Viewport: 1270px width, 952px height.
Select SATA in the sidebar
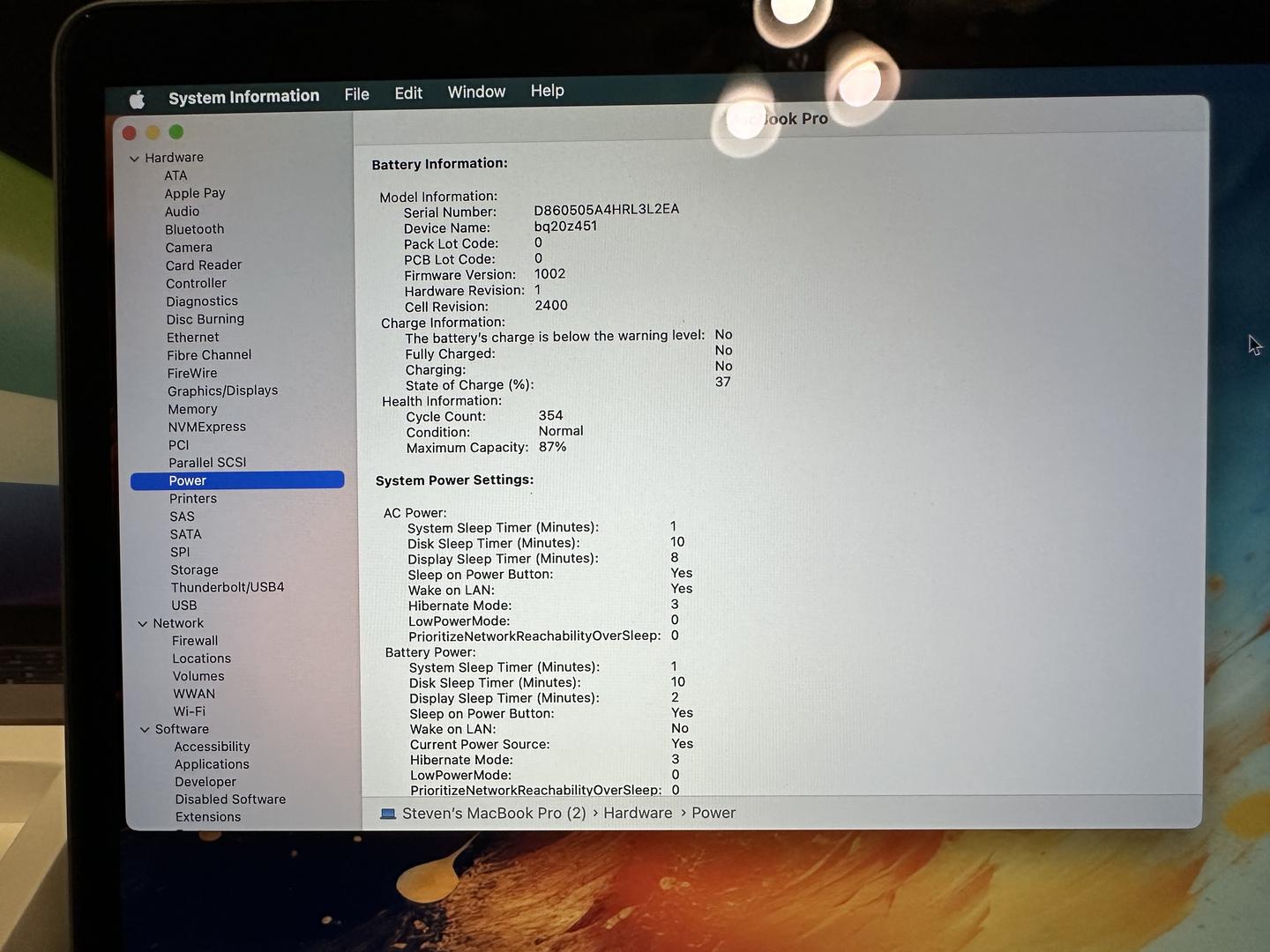pyautogui.click(x=186, y=534)
